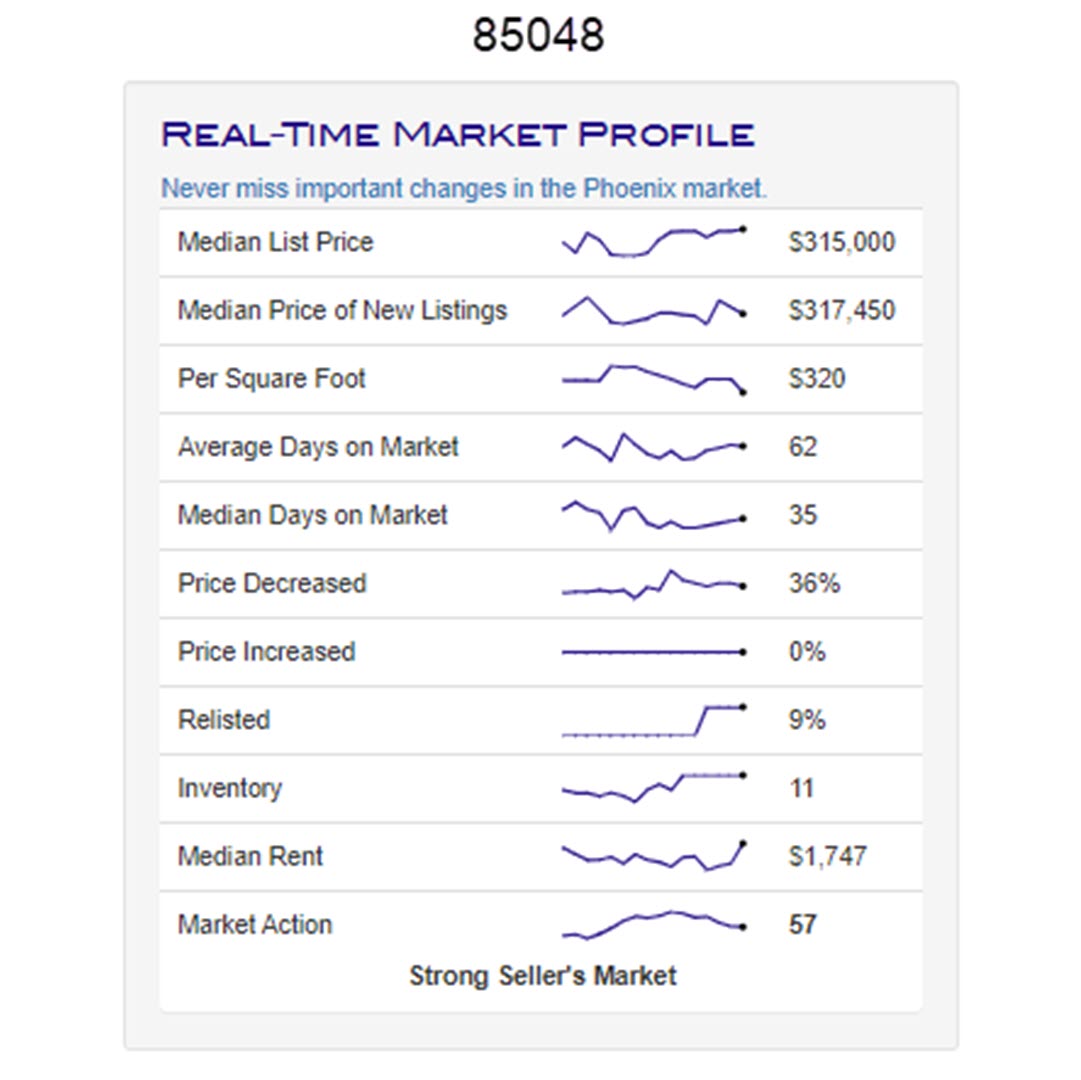Click the Price Decreased trend sparkline
Viewport: 1081px width, 1080px height.
click(653, 584)
